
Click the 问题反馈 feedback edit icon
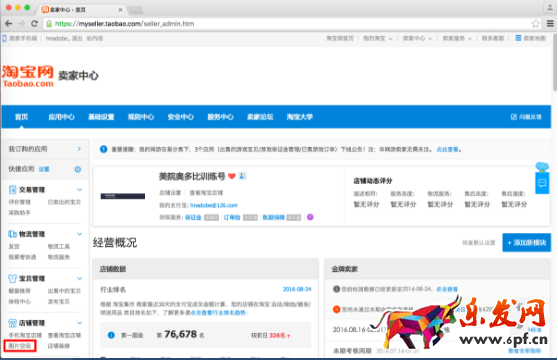pos(514,117)
